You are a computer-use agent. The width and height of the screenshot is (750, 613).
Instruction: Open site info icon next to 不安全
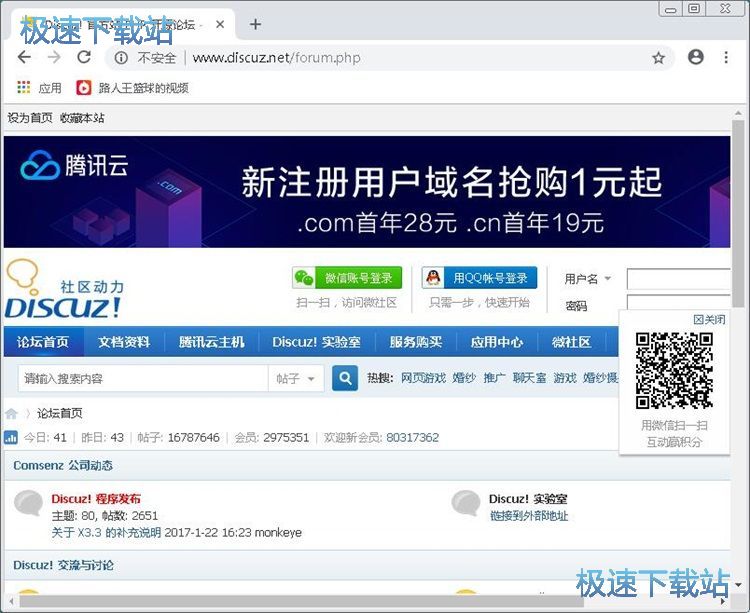point(121,58)
